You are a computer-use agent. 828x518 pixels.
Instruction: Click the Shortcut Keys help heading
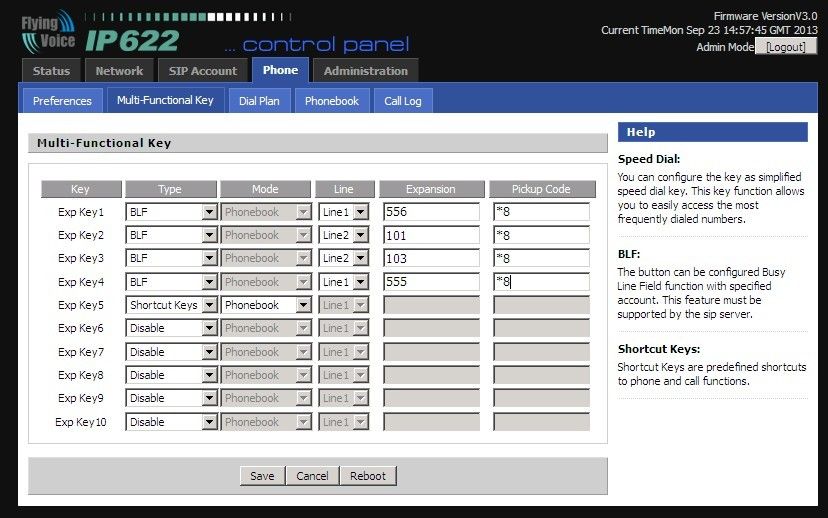[x=659, y=349]
